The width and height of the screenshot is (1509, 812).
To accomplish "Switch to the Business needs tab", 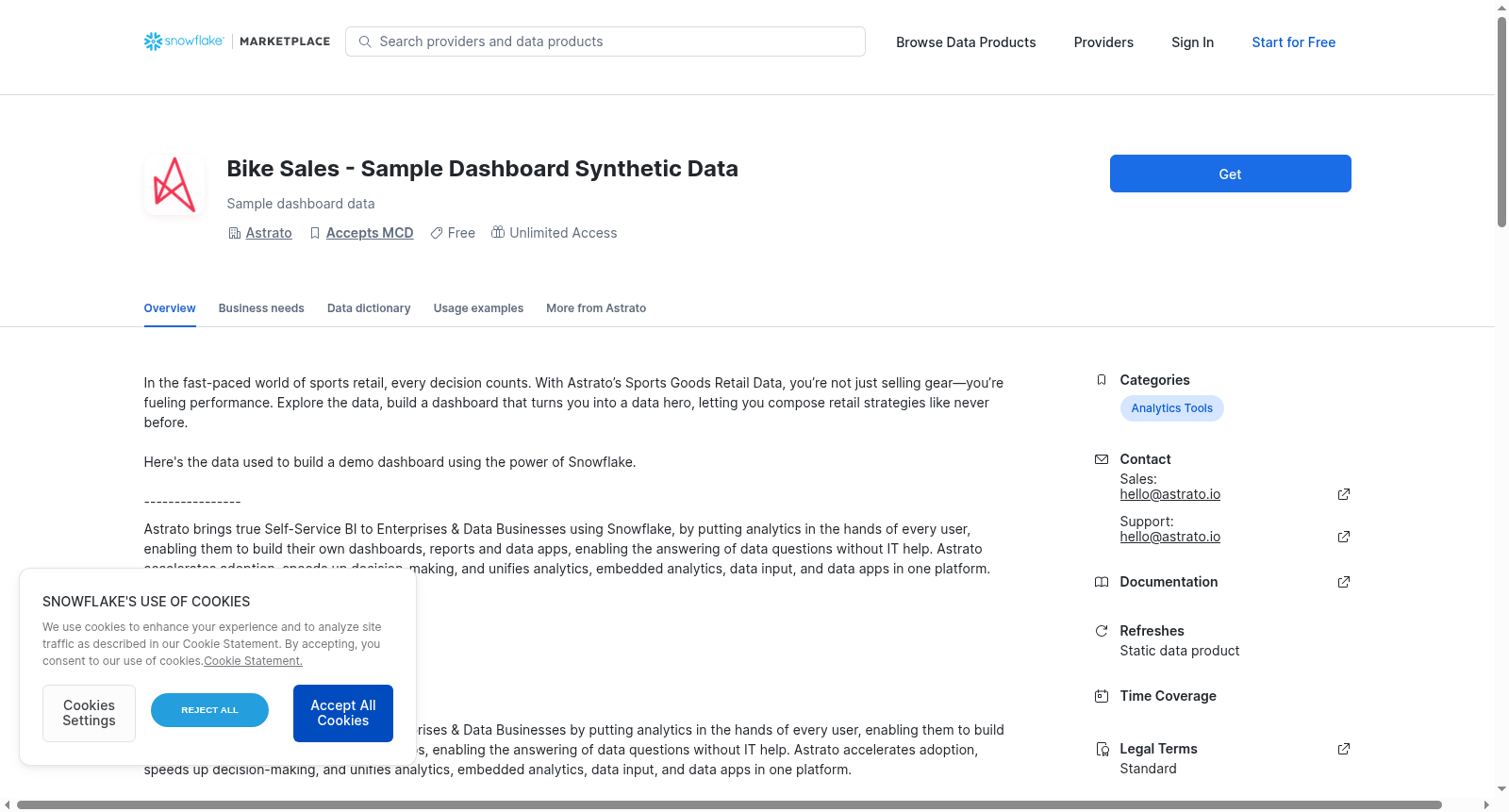I will (x=261, y=308).
